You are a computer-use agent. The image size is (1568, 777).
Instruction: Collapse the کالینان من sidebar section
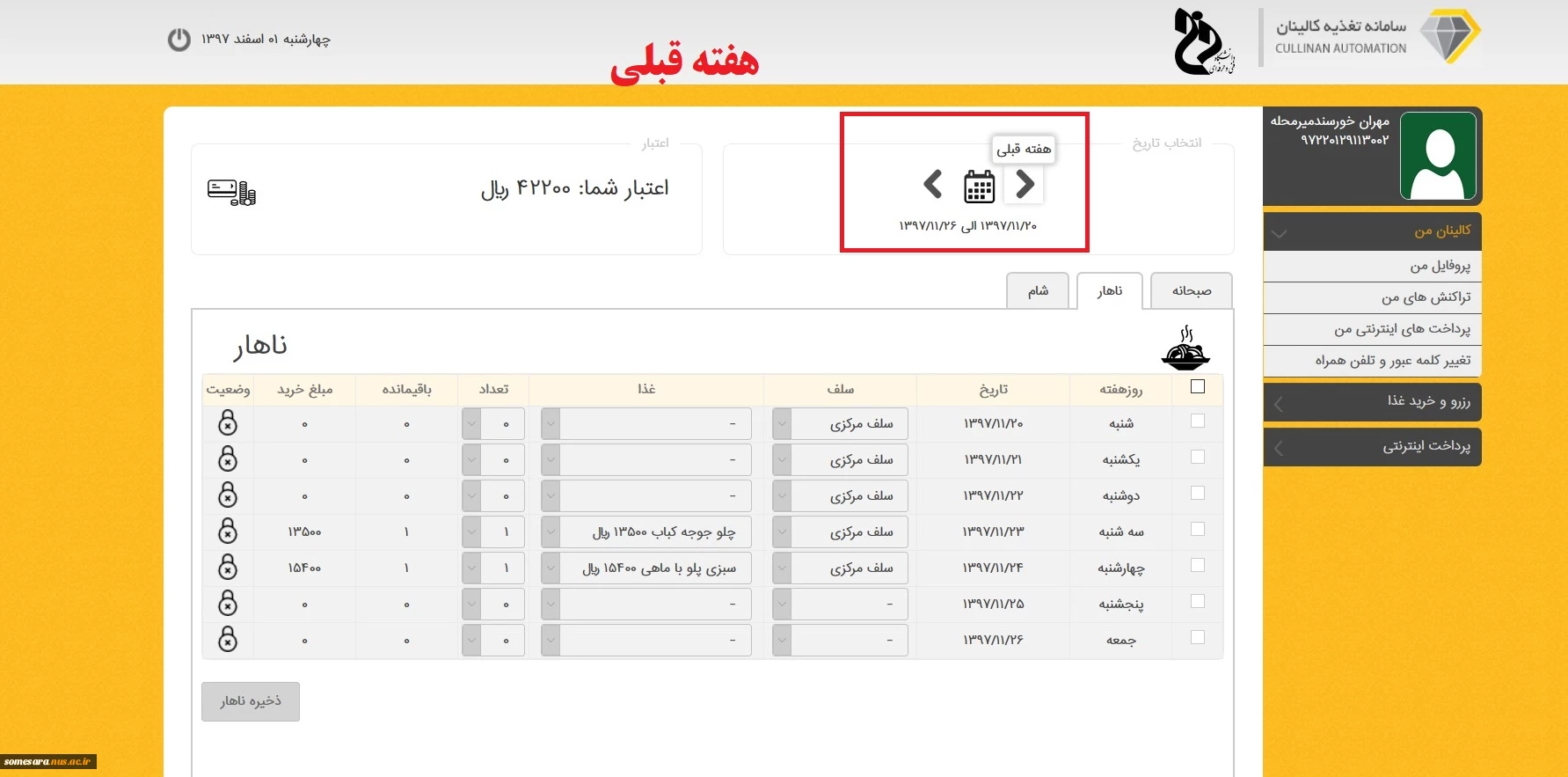point(1372,231)
